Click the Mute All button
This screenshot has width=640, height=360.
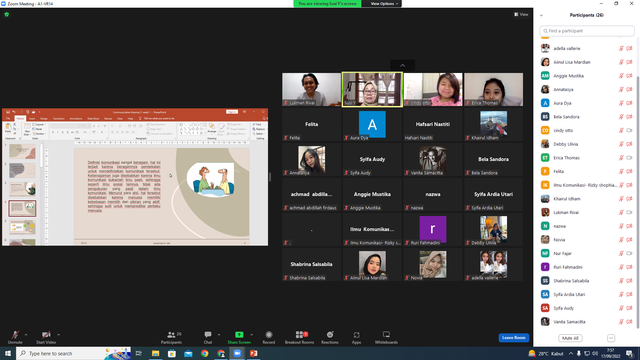point(570,338)
